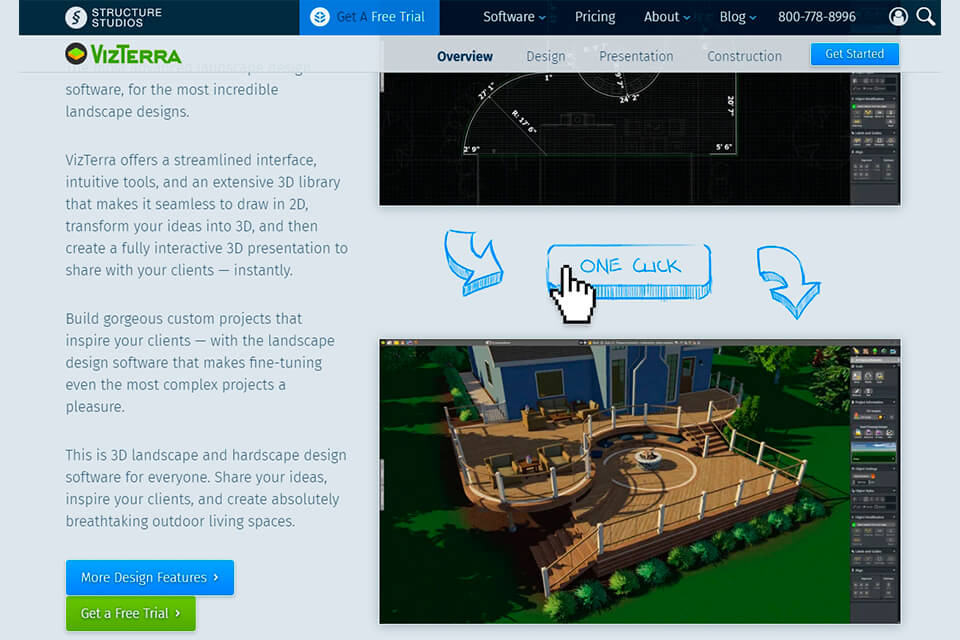Click the VizTerra logo
Viewport: 960px width, 640px height.
tap(122, 55)
